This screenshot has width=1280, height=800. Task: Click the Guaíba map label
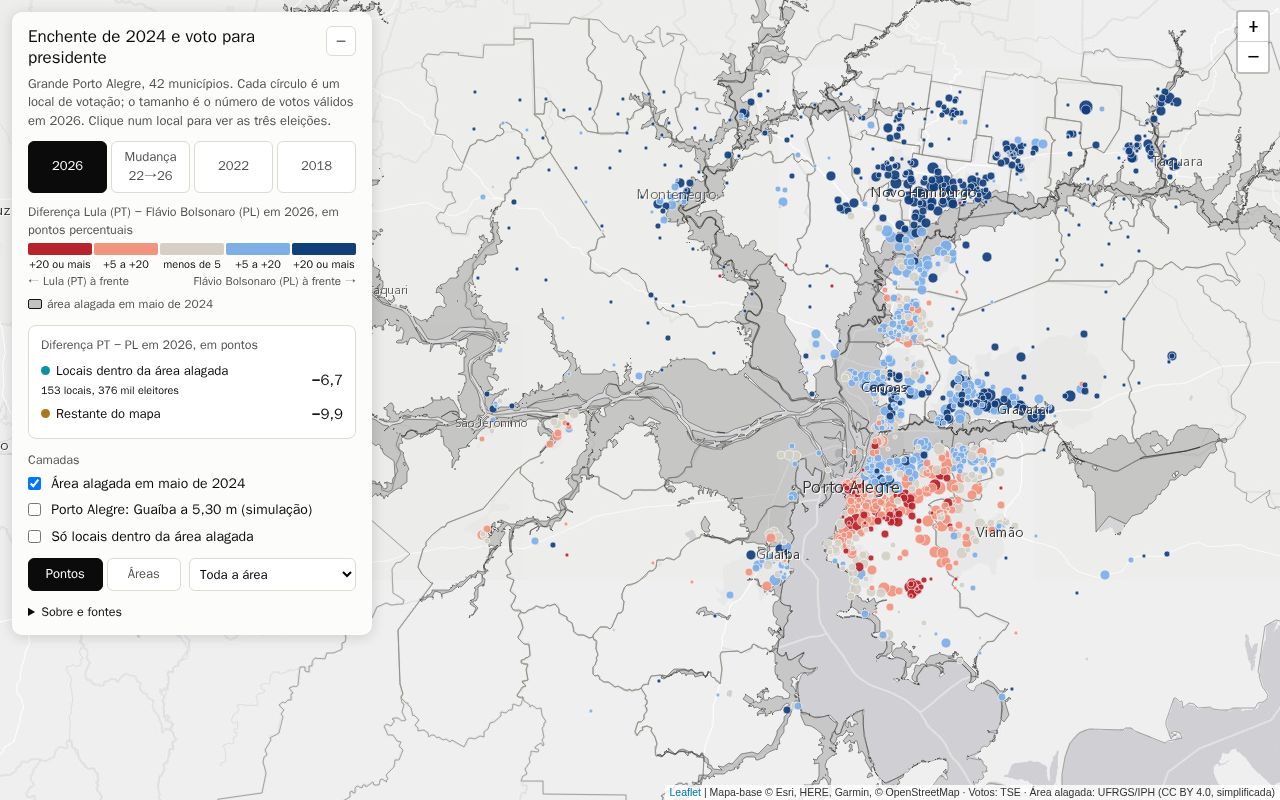[778, 554]
